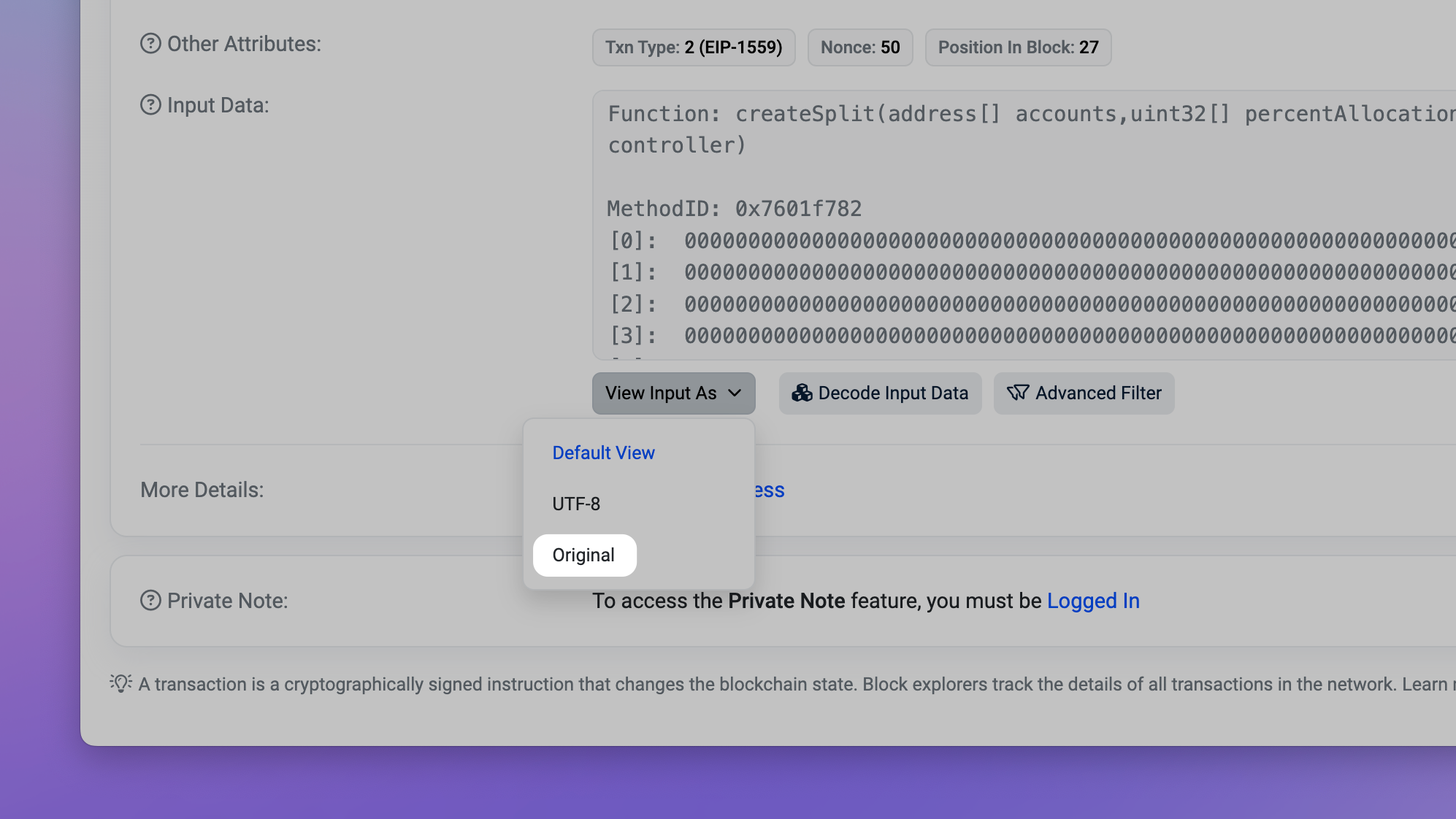Click the partially hidden blue link after More Details

pyautogui.click(x=770, y=490)
